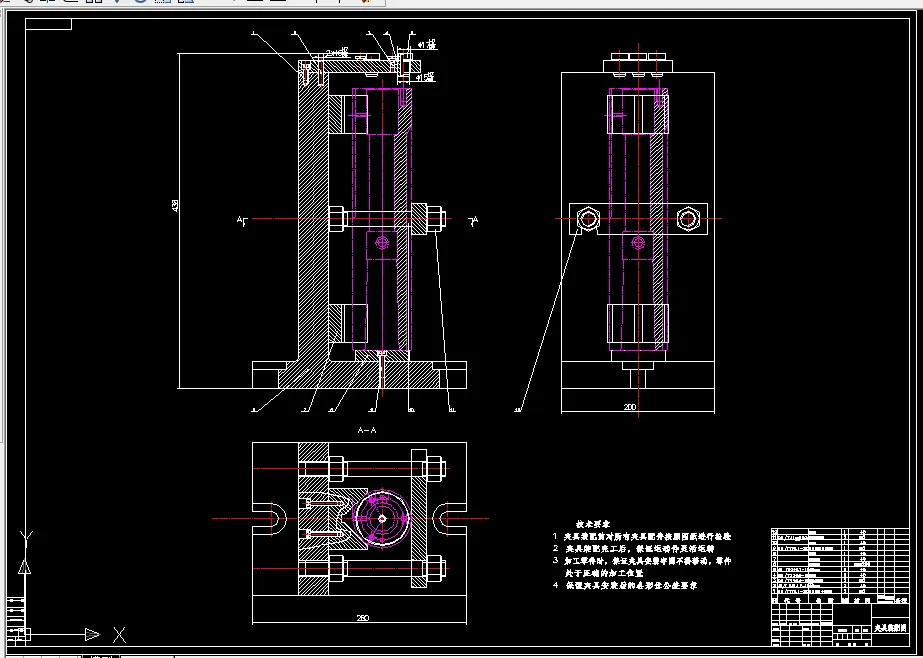Viewport: 923px width, 658px height.
Task: Select the Φ17 hole dimension at top
Action: [427, 44]
